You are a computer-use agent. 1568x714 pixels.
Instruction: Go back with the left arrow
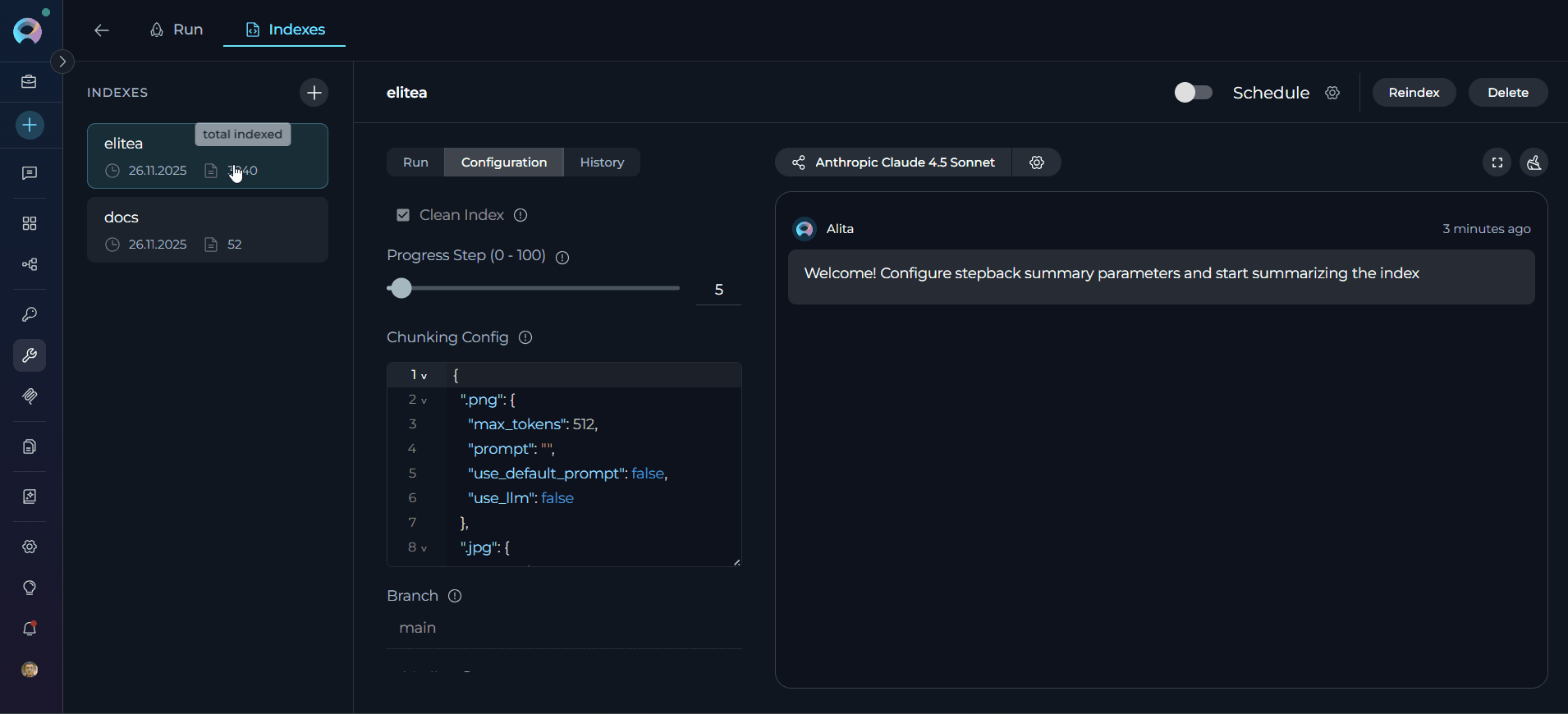[102, 30]
